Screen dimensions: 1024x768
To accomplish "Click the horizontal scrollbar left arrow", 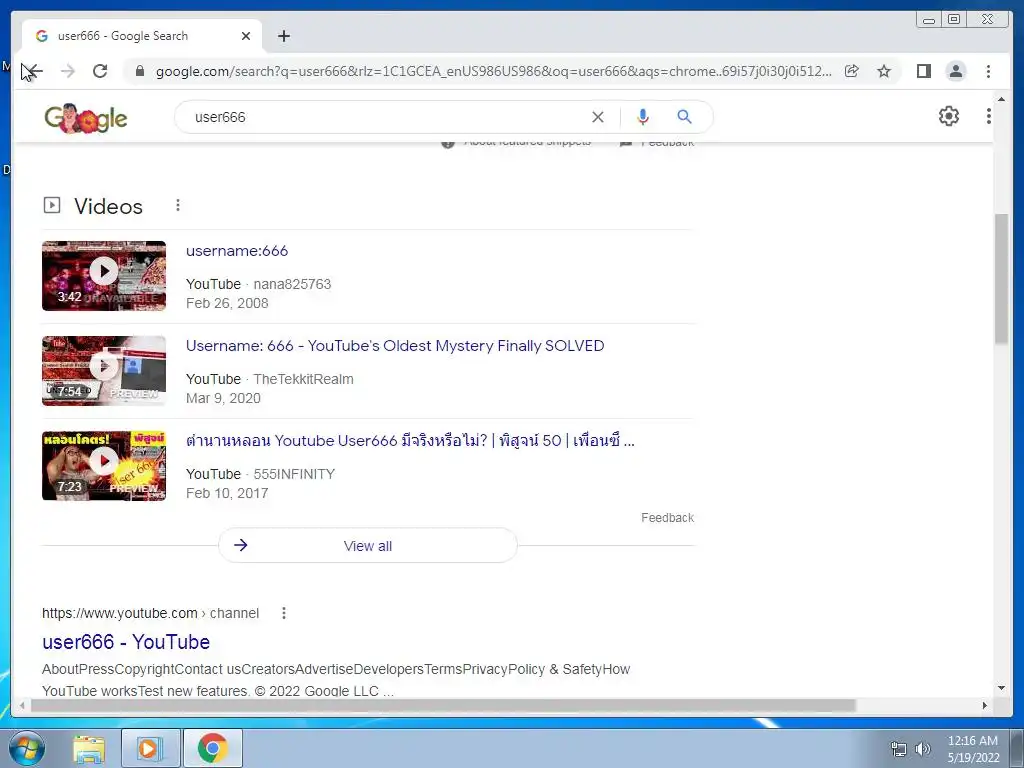I will coord(22,705).
